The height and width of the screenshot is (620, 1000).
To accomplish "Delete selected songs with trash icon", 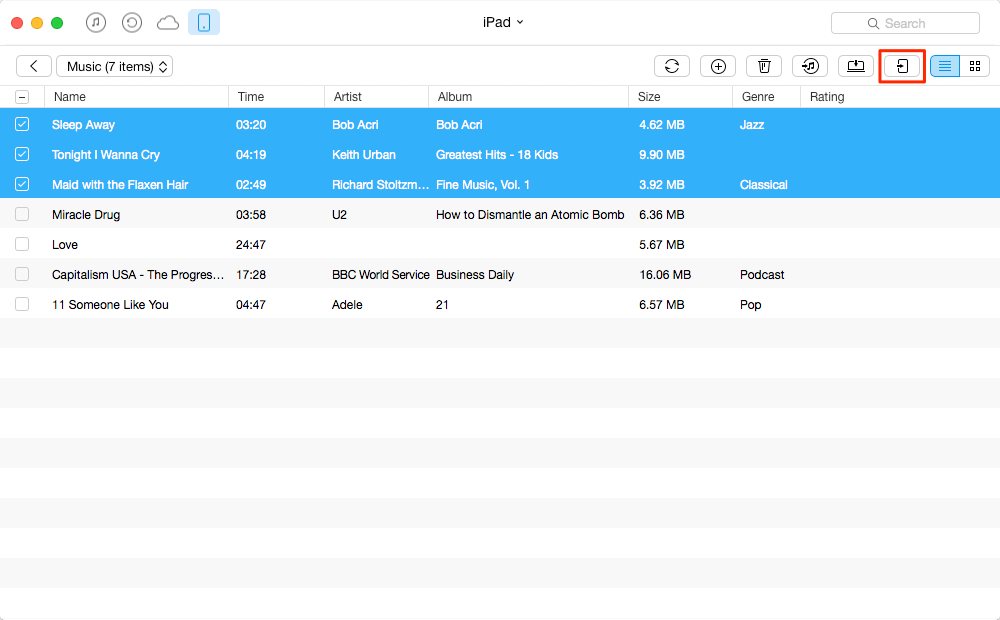I will (x=764, y=66).
